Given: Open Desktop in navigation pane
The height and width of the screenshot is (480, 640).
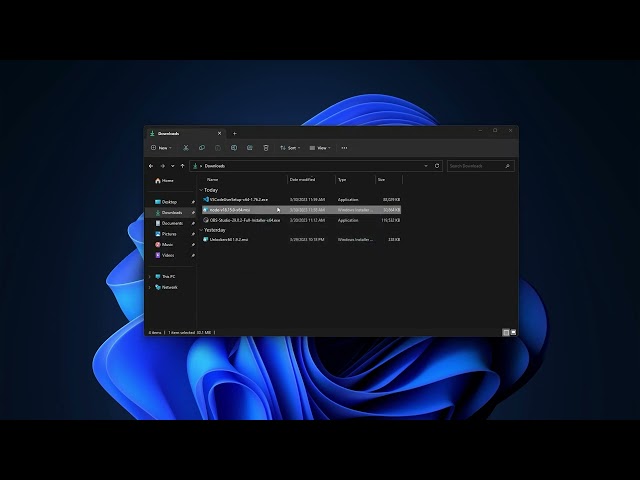Looking at the screenshot, I should click(x=166, y=202).
